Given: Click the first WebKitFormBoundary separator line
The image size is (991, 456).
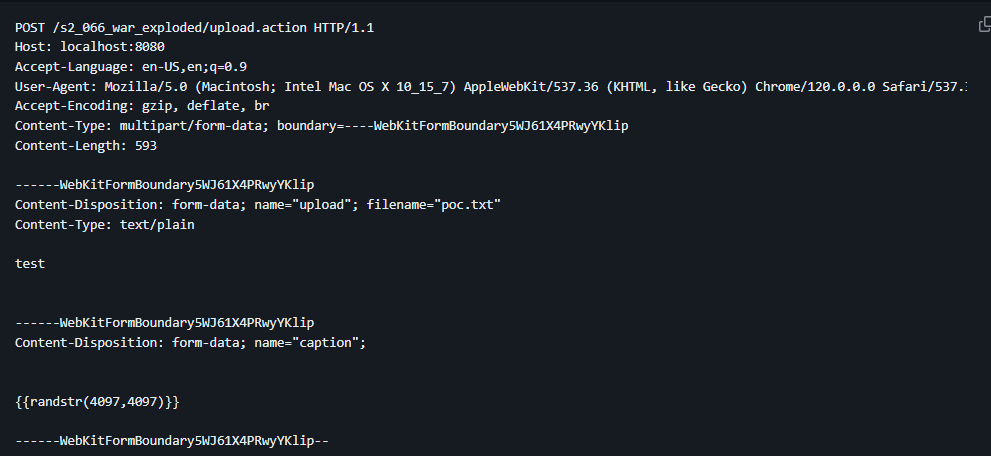Looking at the screenshot, I should click(x=165, y=185).
